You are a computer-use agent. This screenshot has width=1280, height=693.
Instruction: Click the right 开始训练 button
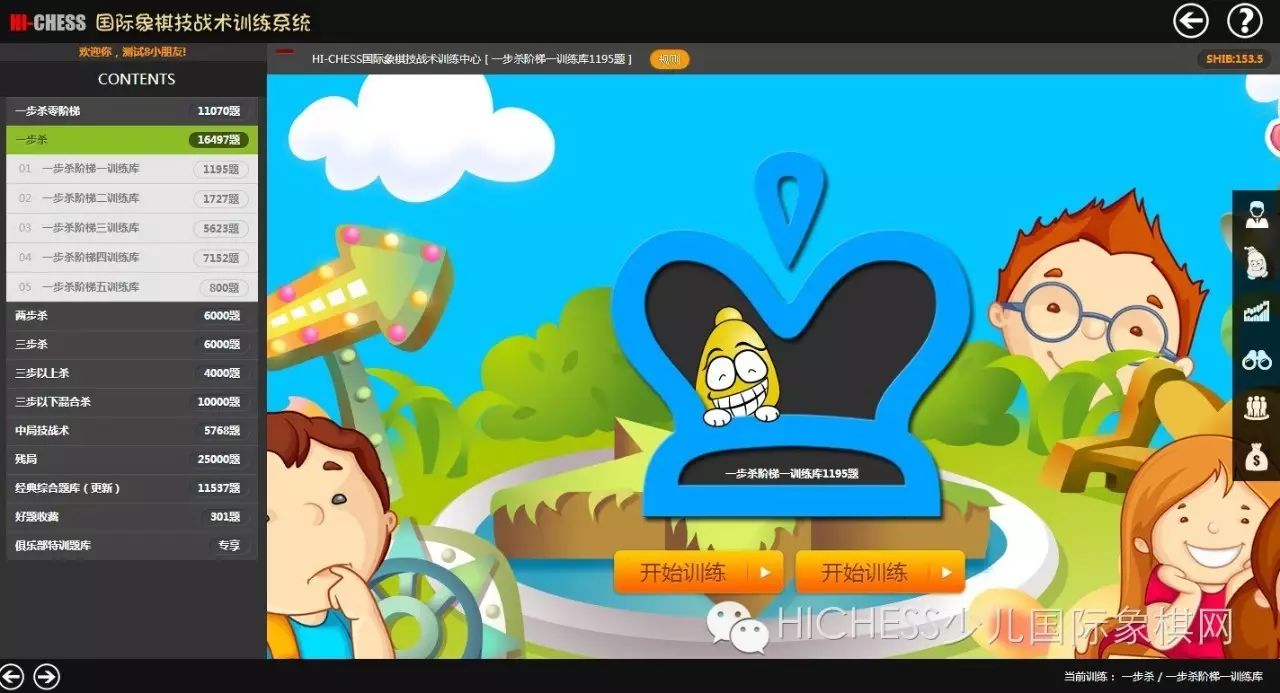point(880,572)
